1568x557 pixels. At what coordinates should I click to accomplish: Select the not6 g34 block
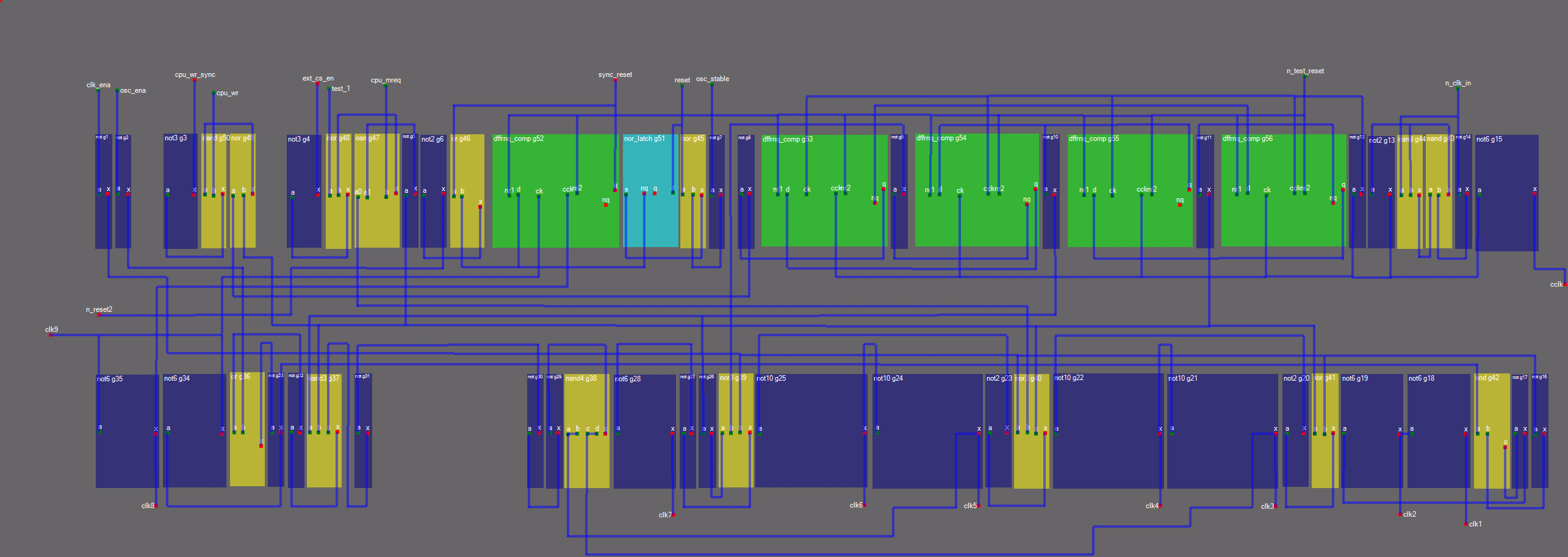(x=195, y=431)
